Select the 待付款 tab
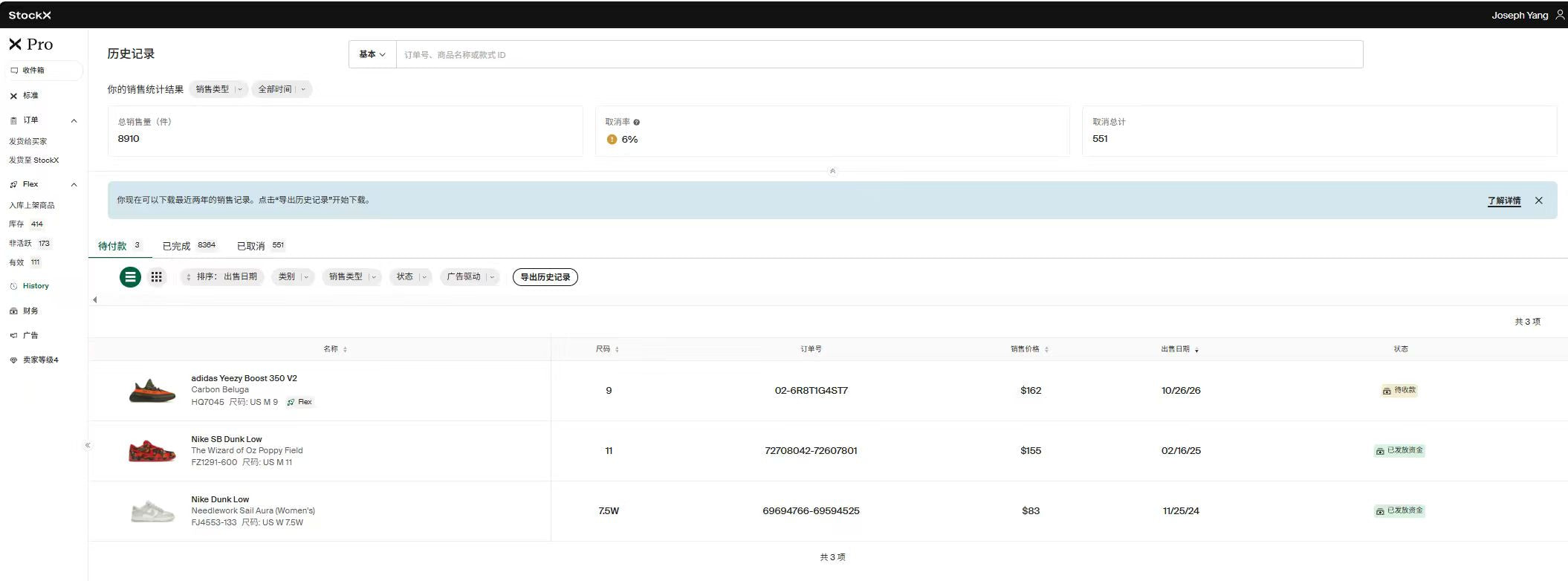Image resolution: width=1568 pixels, height=581 pixels. tap(119, 246)
